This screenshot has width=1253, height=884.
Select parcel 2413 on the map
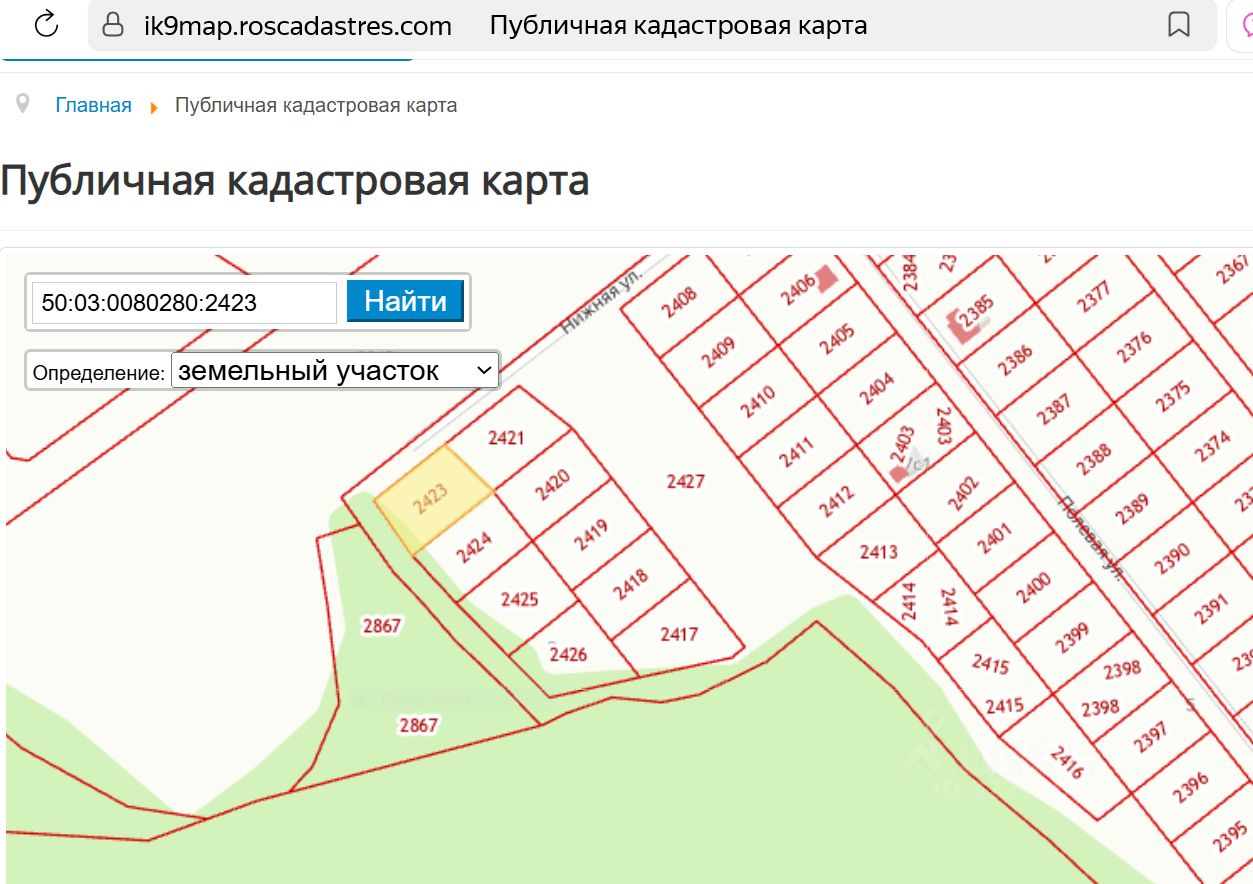pyautogui.click(x=878, y=551)
